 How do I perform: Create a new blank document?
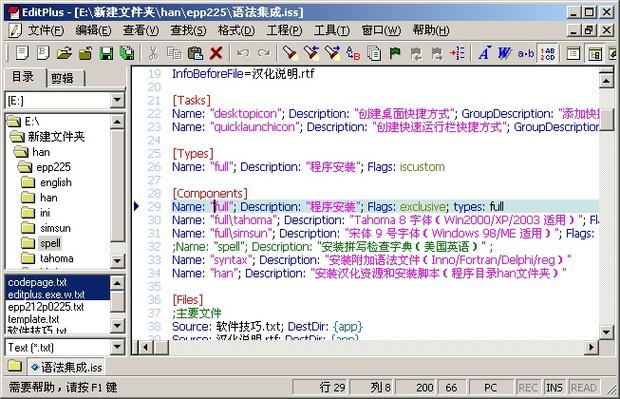[x=22, y=53]
